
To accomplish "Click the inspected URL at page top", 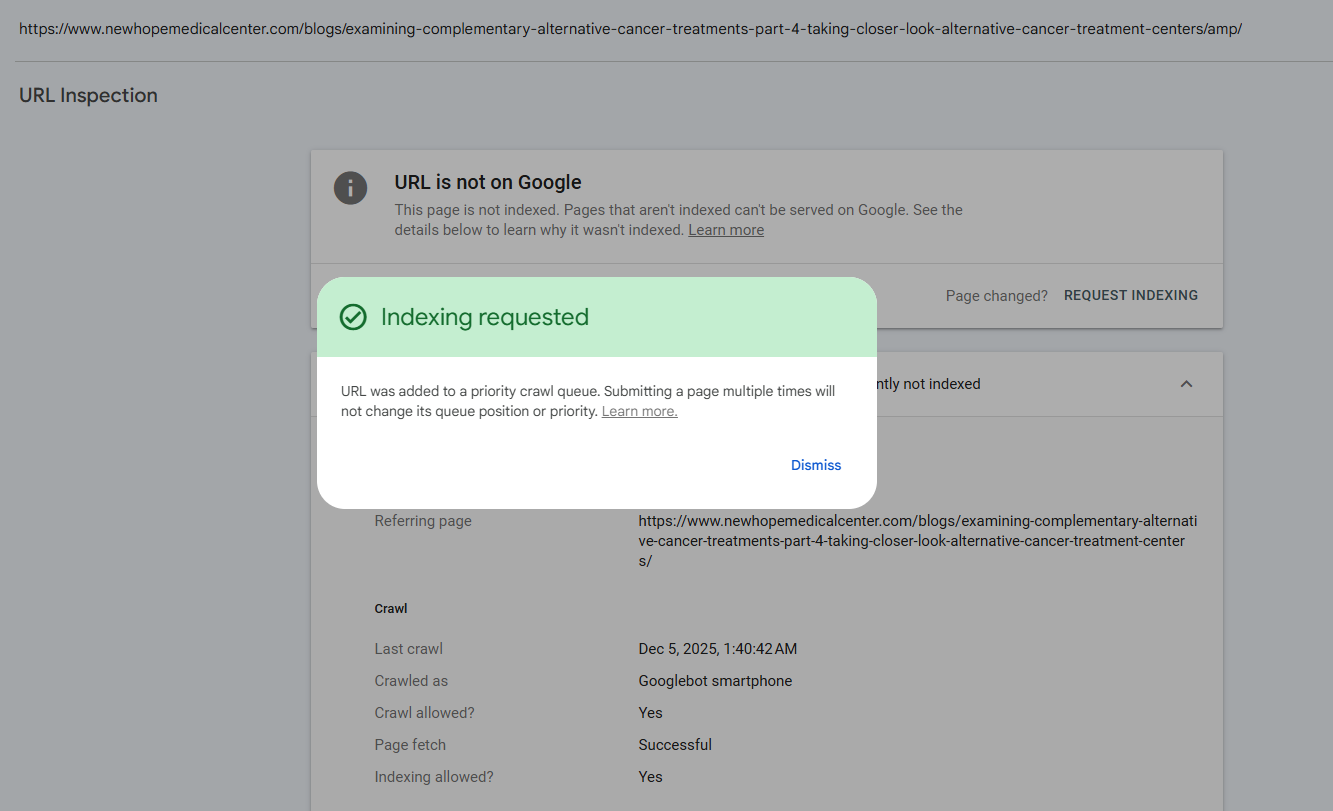I will 630,29.
